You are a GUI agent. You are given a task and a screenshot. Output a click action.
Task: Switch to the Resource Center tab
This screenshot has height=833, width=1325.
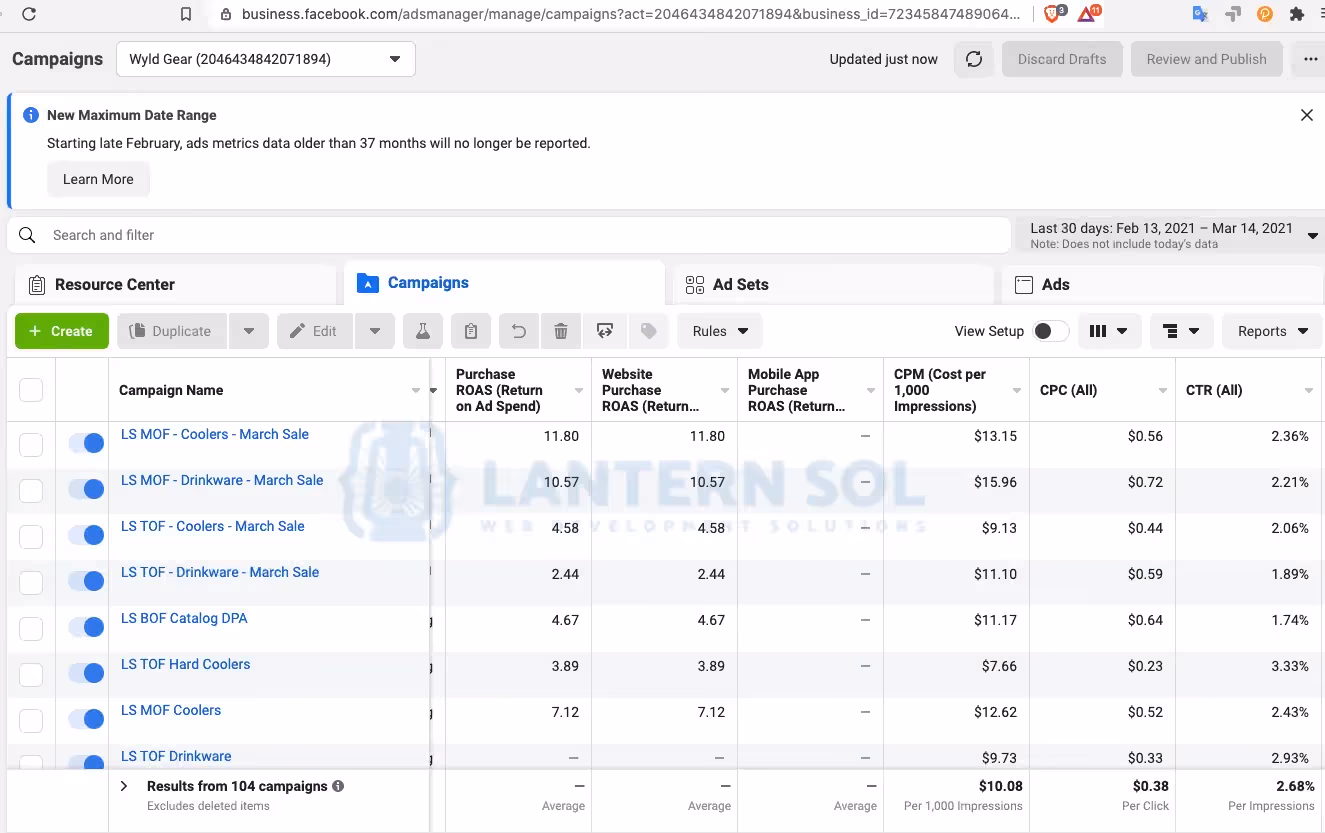coord(176,285)
